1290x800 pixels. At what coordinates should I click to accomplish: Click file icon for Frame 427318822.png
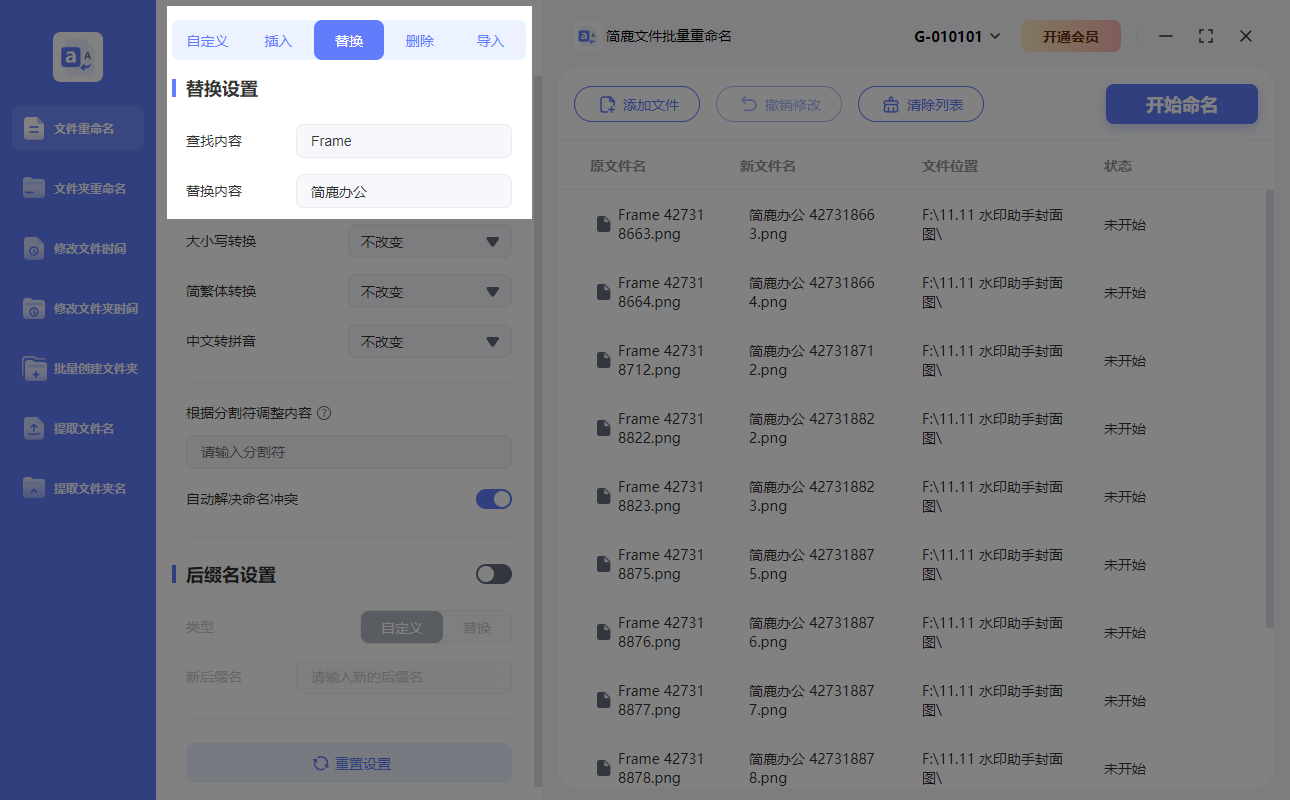tap(603, 428)
